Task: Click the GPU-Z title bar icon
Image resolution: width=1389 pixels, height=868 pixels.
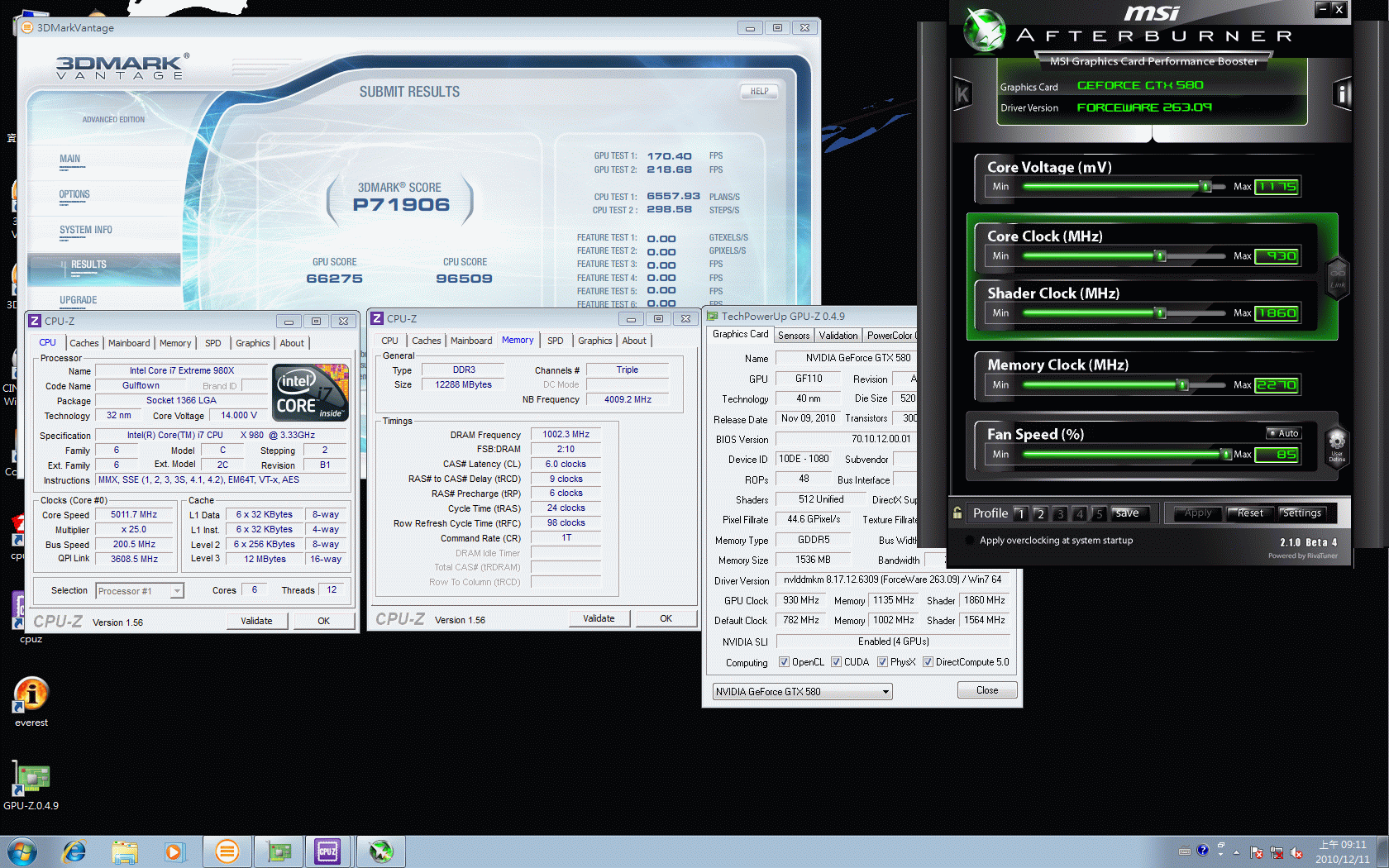Action: (x=712, y=316)
